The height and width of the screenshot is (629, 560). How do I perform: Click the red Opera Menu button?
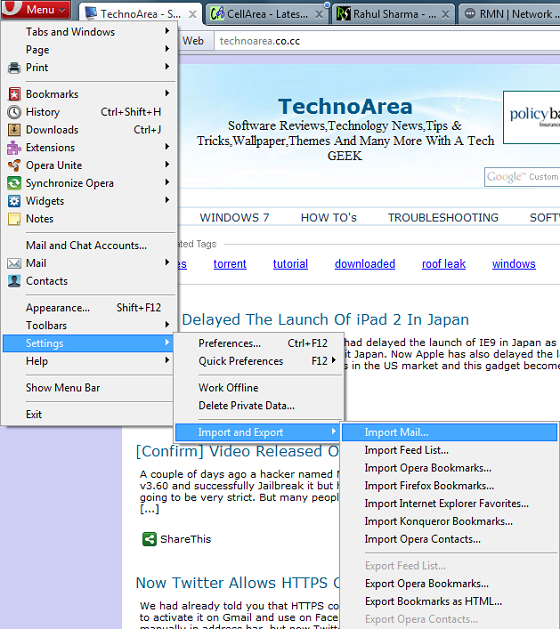coord(36,9)
